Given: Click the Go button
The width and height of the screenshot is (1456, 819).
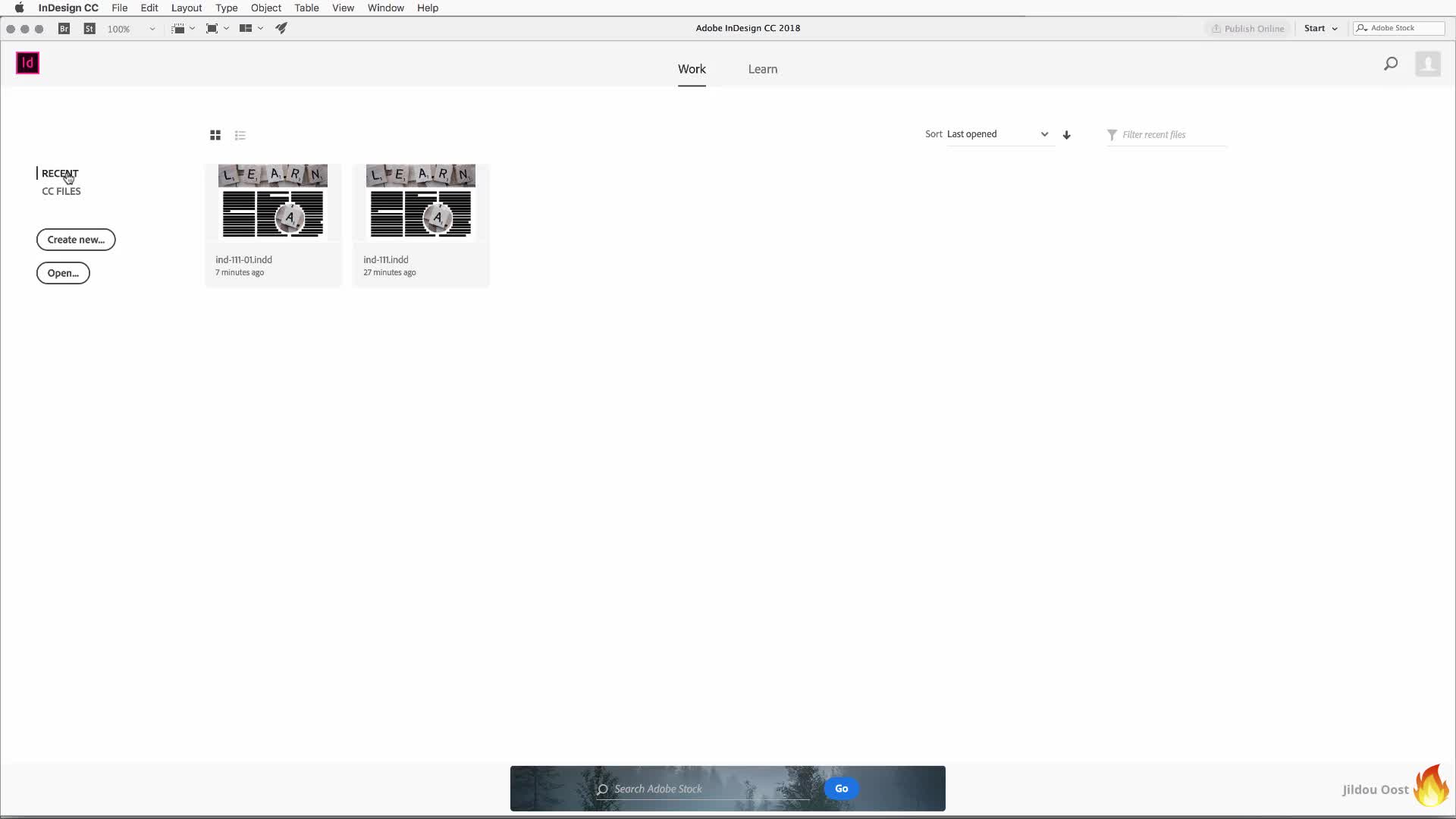Looking at the screenshot, I should click(x=842, y=789).
